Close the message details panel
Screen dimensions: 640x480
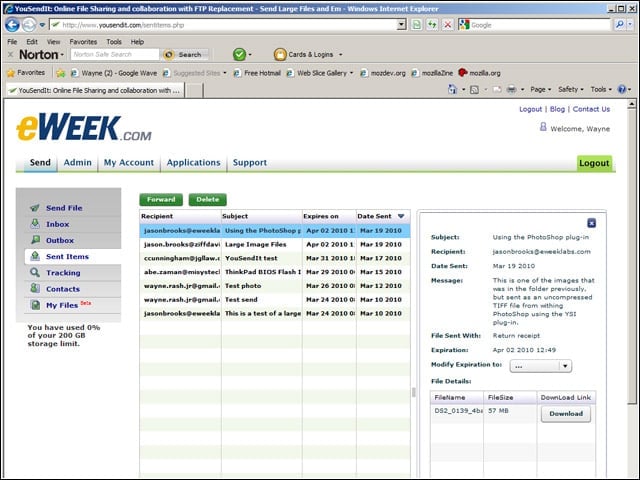[x=591, y=223]
